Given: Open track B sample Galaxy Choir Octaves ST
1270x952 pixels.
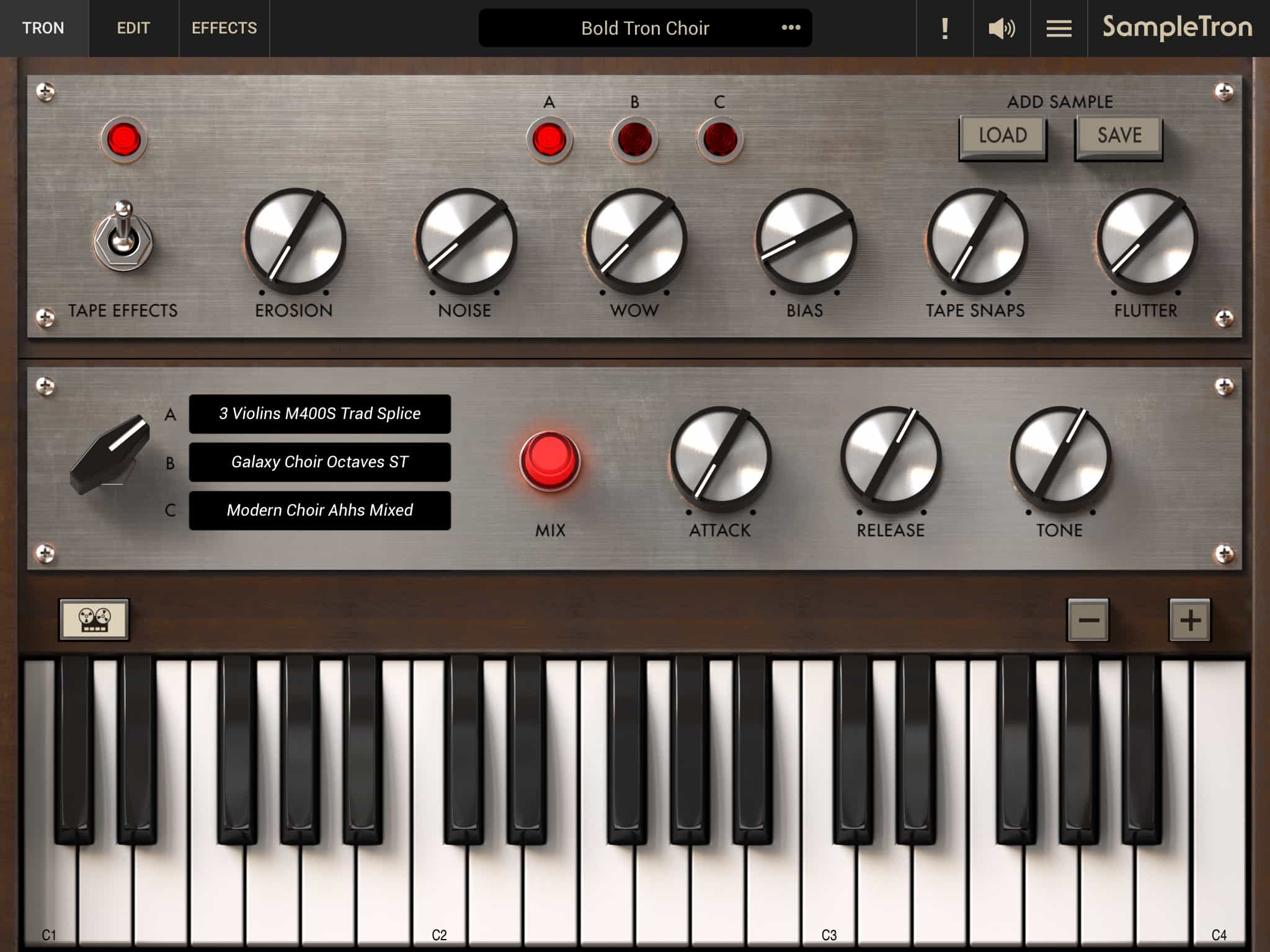Looking at the screenshot, I should 319,462.
